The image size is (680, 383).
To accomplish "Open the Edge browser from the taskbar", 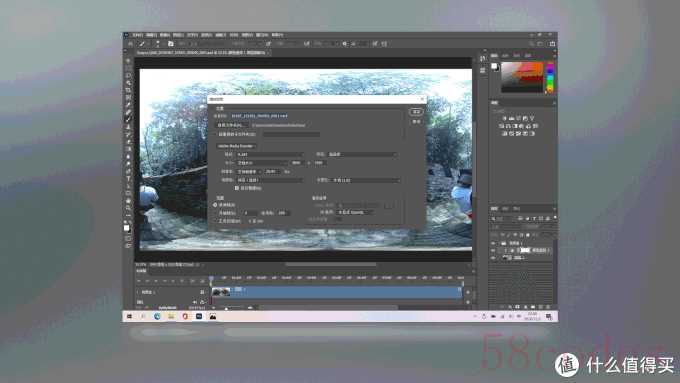I will coord(157,317).
